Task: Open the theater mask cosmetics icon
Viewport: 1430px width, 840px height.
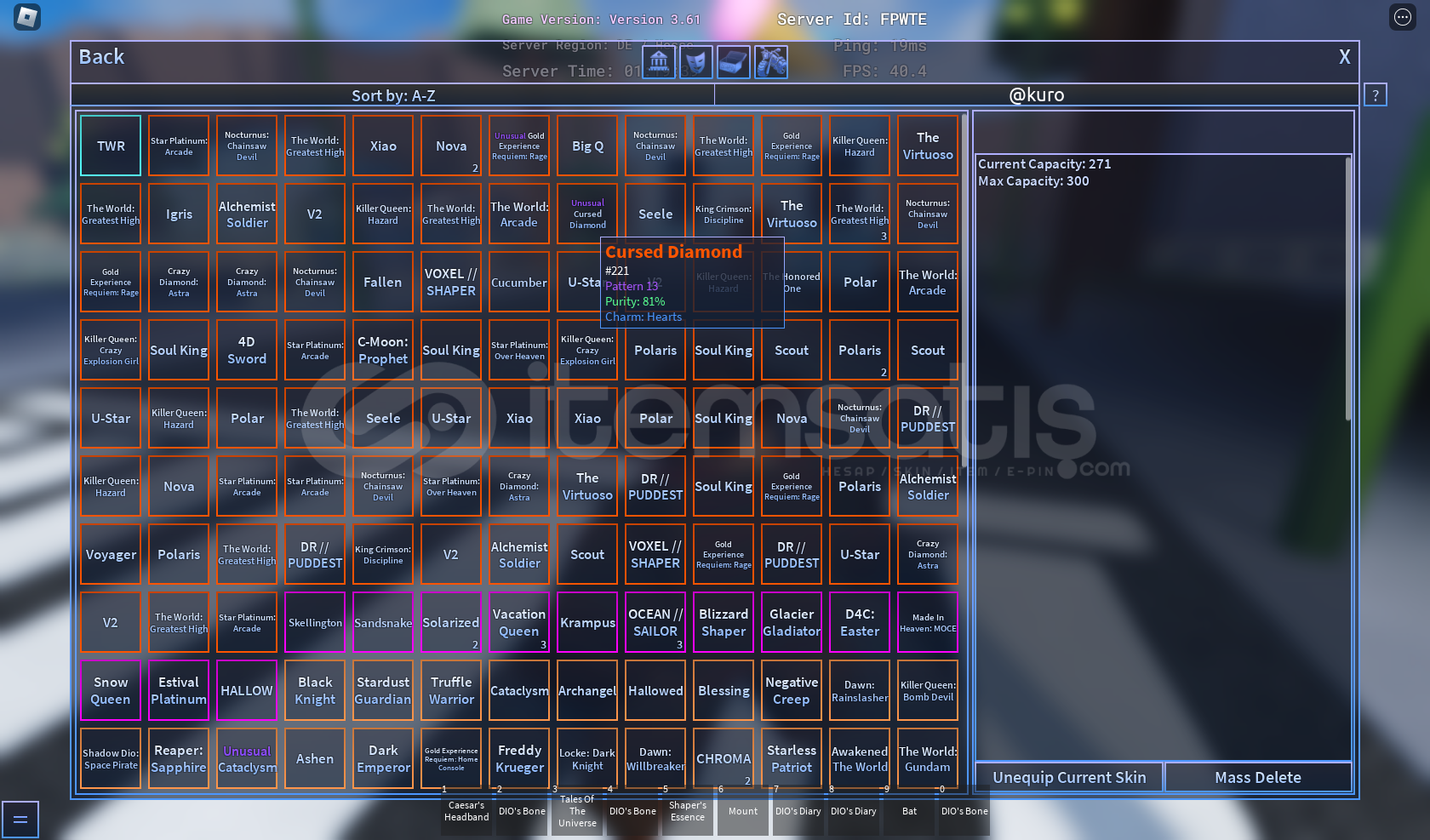Action: coord(696,62)
